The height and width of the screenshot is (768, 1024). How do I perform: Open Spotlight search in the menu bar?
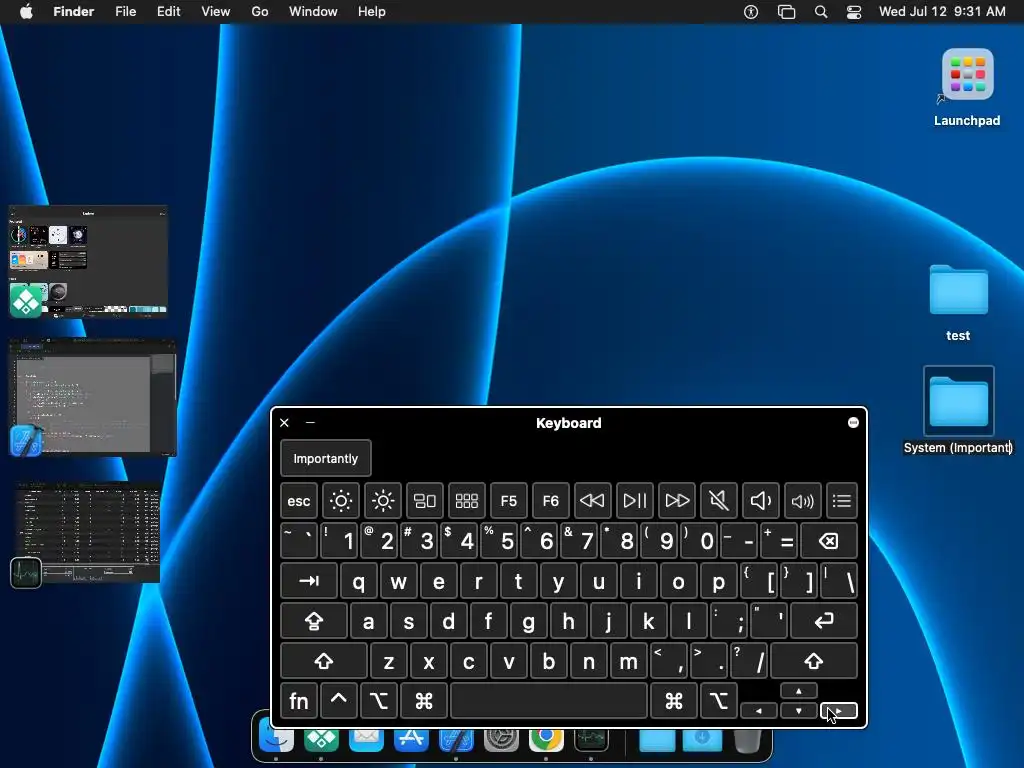[821, 12]
